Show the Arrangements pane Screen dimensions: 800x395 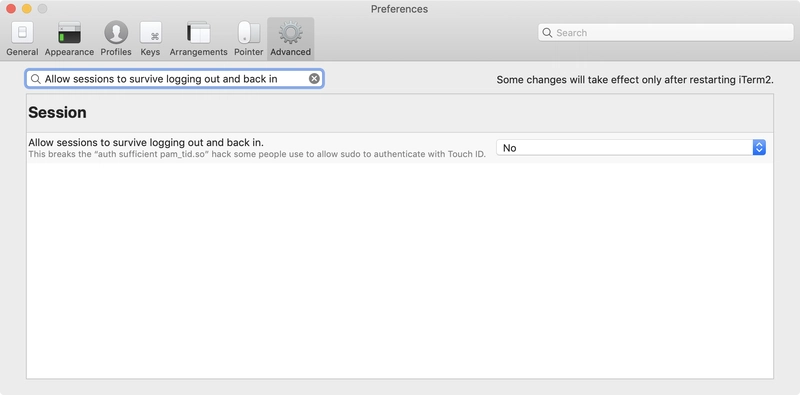point(198,39)
